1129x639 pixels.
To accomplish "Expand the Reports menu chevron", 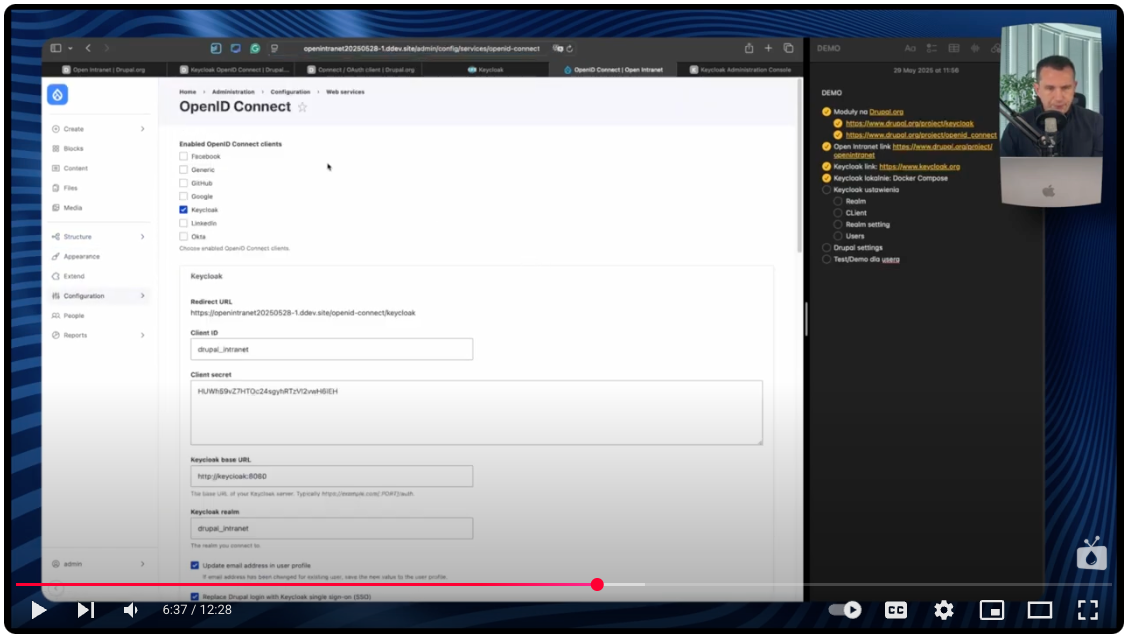I will coord(143,336).
